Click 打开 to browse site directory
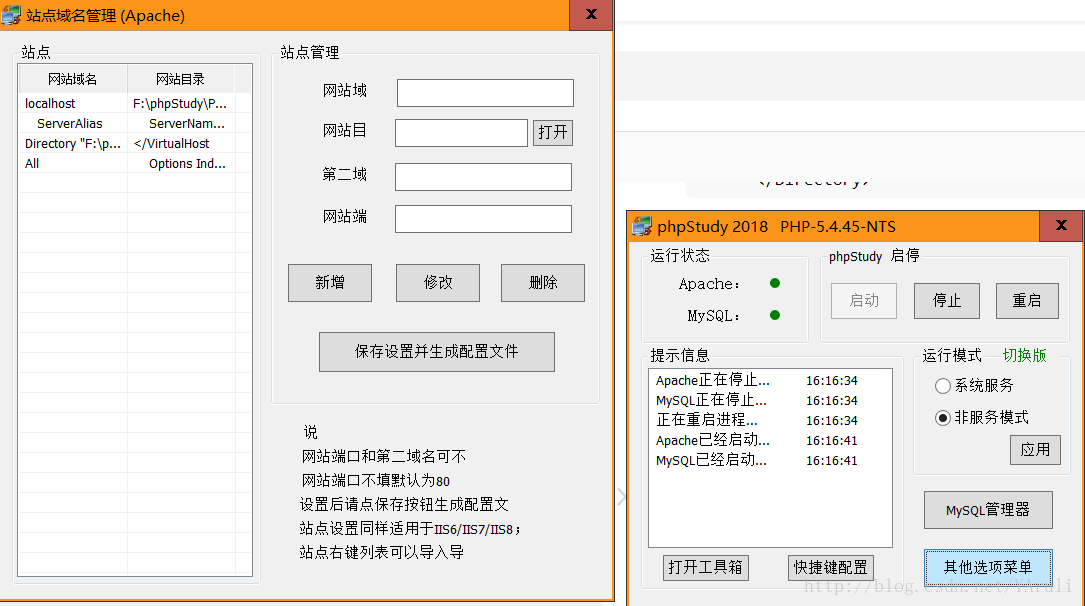Screen dimensions: 1085x606 553,132
